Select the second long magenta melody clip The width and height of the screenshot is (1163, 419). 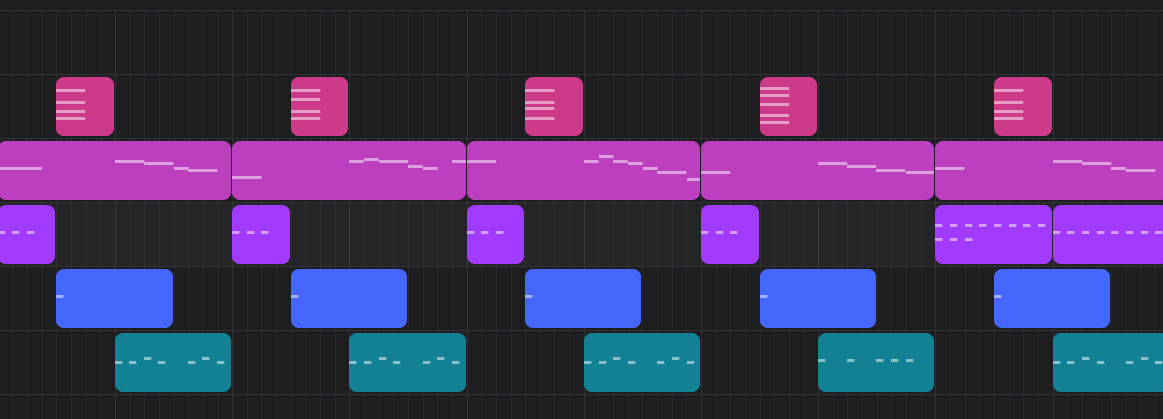pos(349,171)
